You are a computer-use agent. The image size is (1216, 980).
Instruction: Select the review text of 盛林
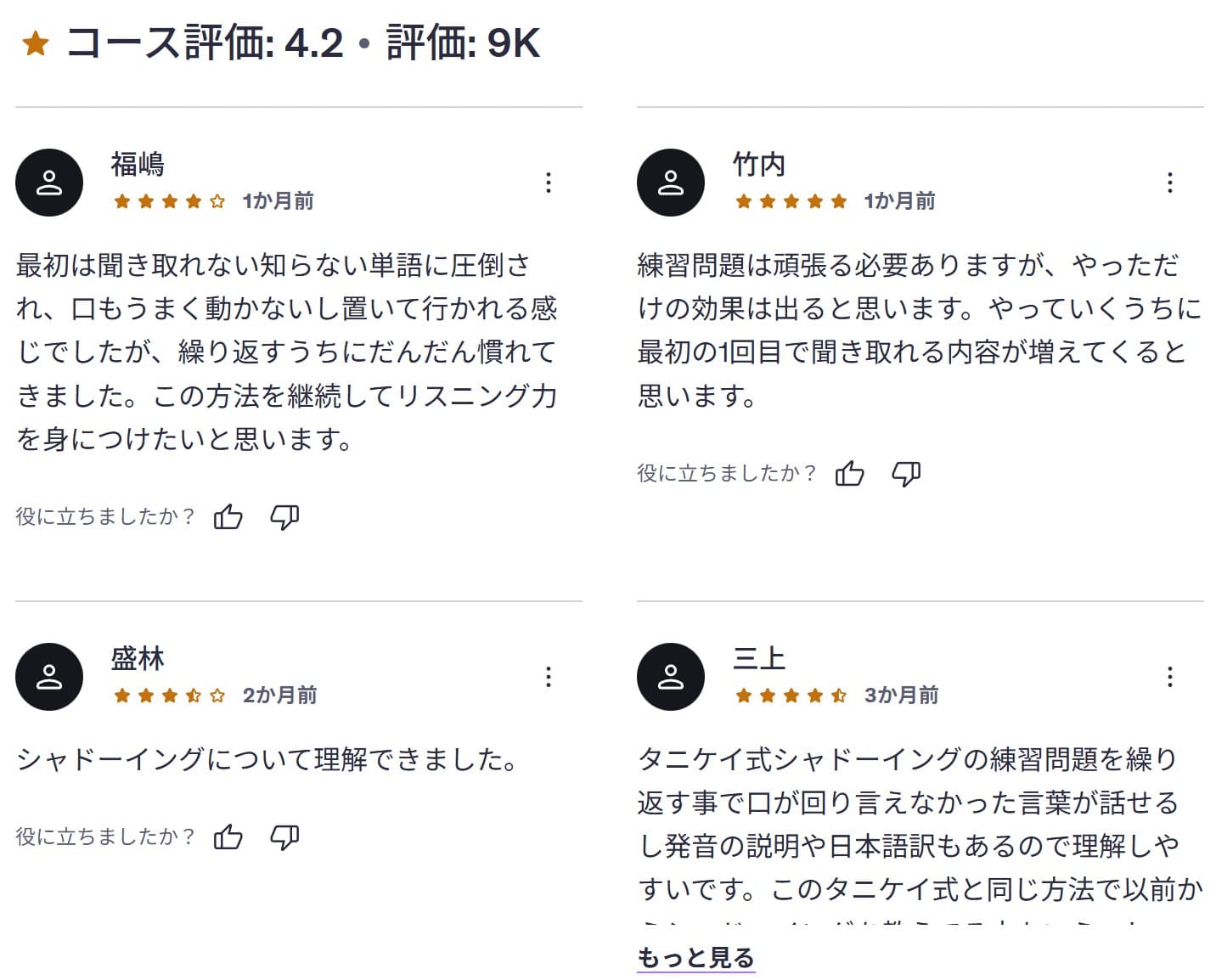[x=266, y=760]
